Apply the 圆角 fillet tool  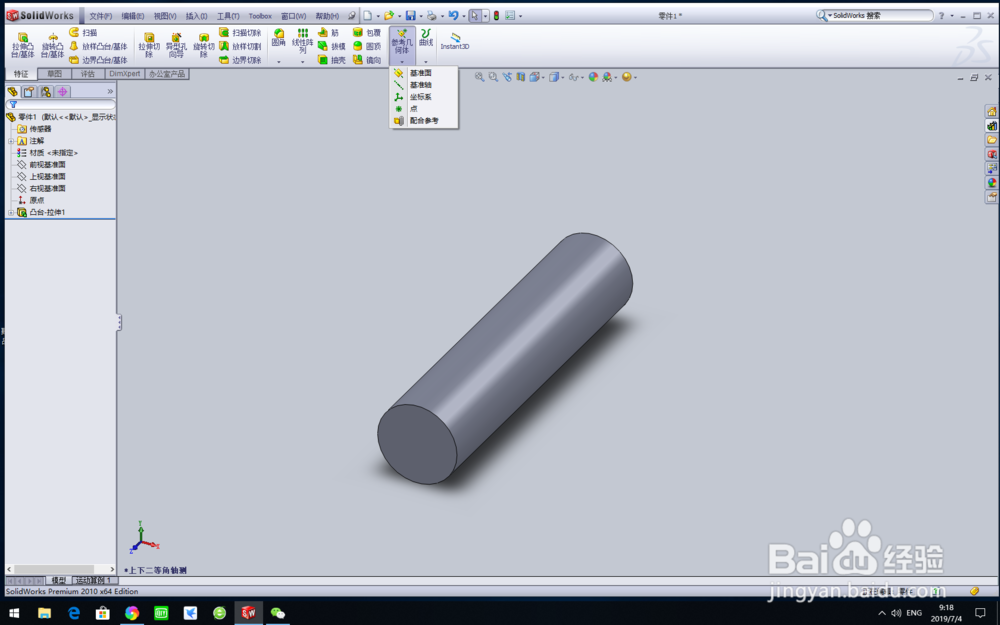[x=279, y=38]
